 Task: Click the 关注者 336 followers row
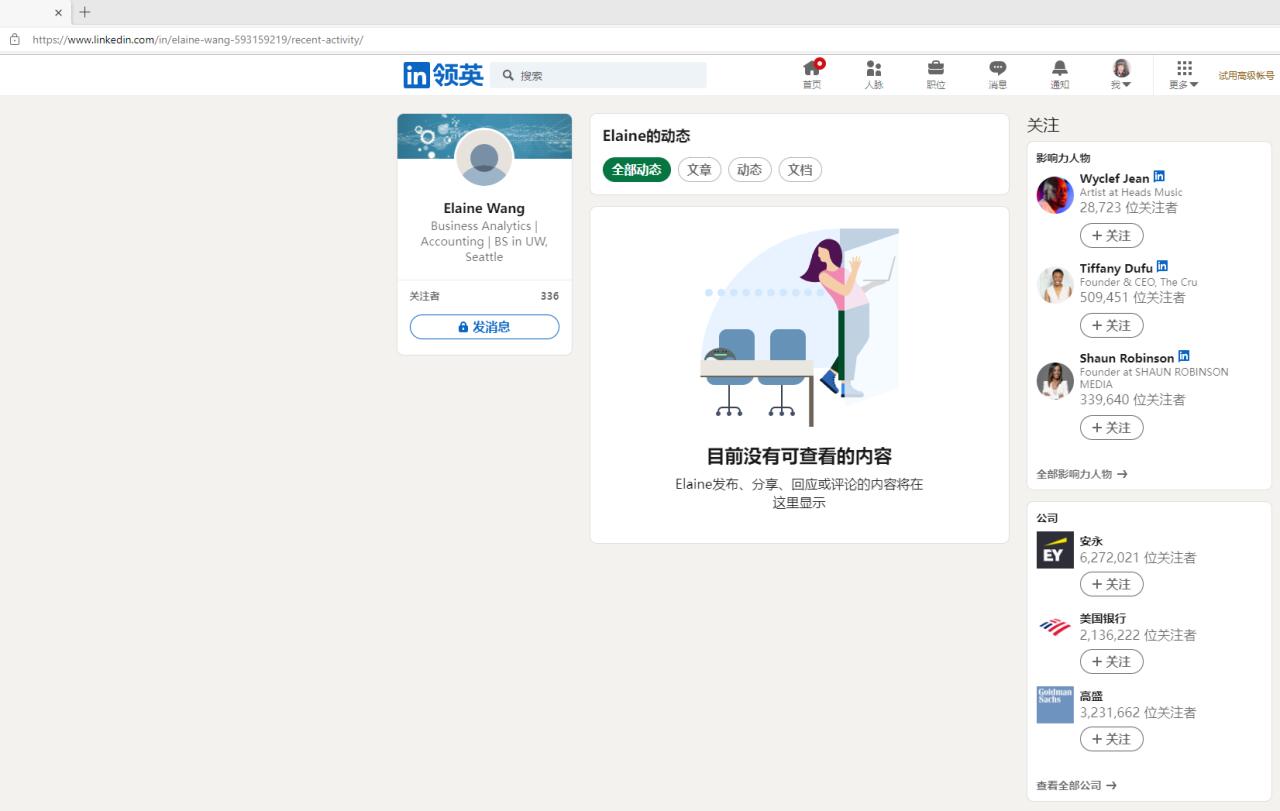pos(484,296)
